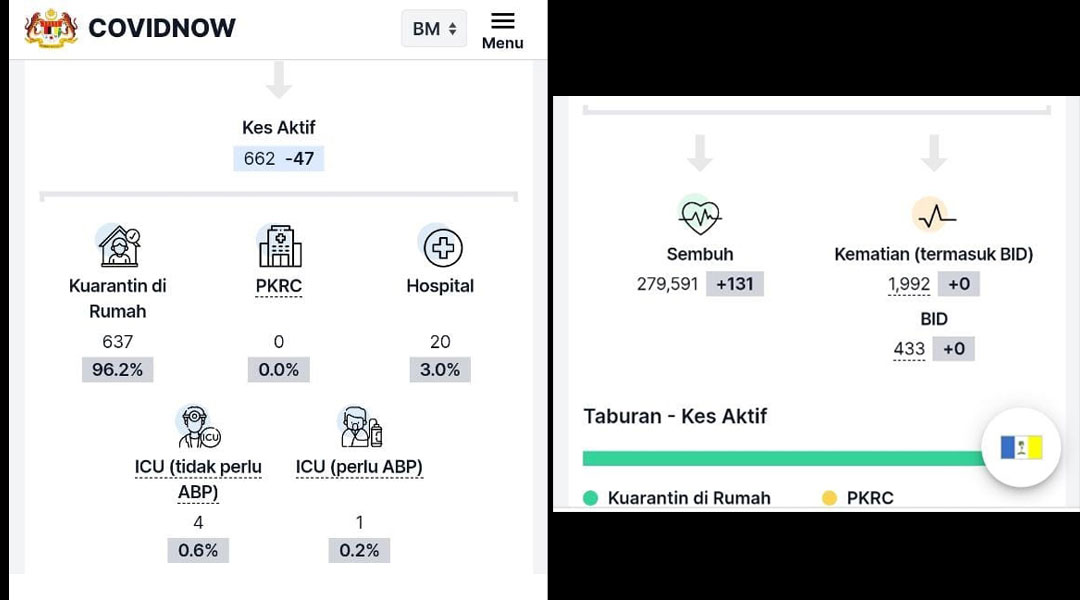Click the underlined BID 433 figure
This screenshot has width=1080, height=600.
[909, 349]
